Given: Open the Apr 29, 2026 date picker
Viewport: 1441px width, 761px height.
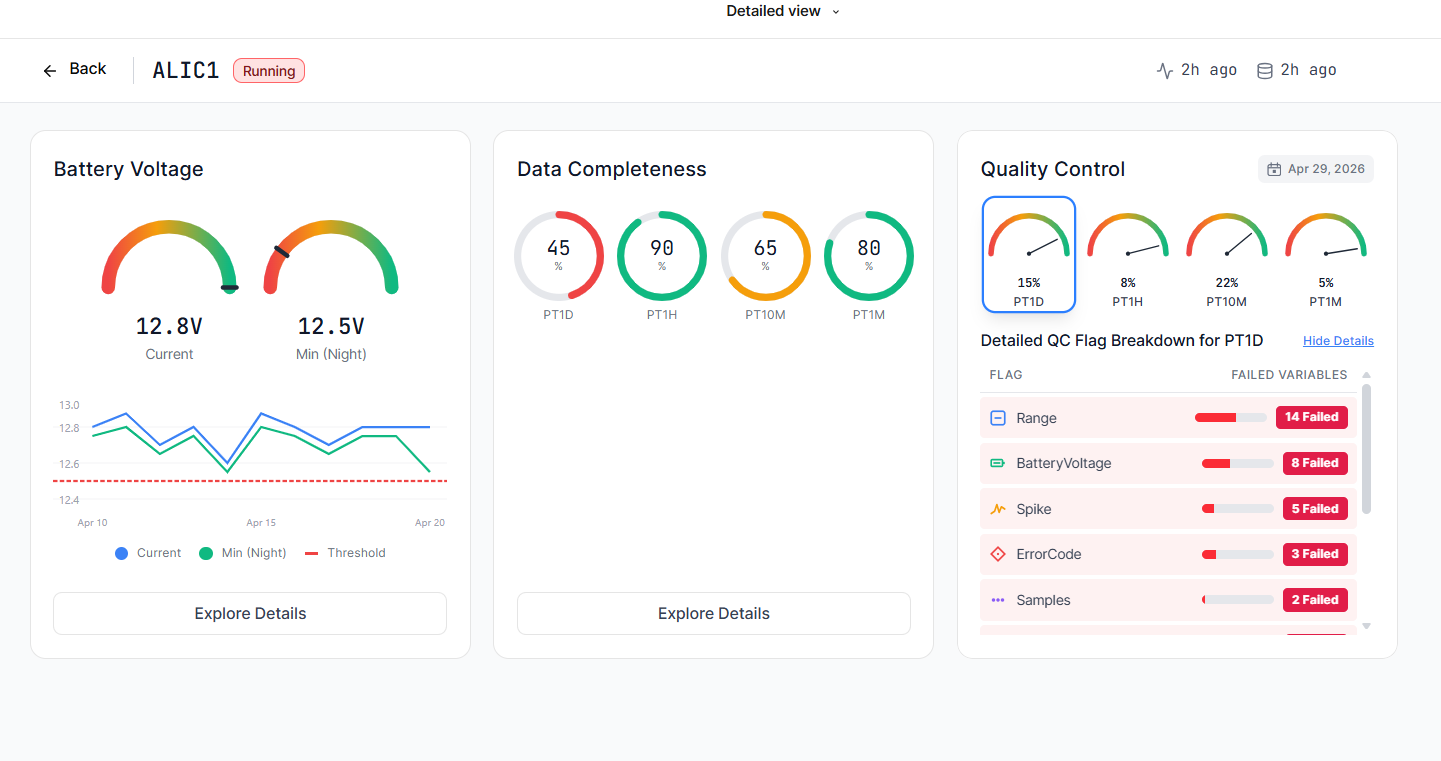Looking at the screenshot, I should click(1316, 169).
